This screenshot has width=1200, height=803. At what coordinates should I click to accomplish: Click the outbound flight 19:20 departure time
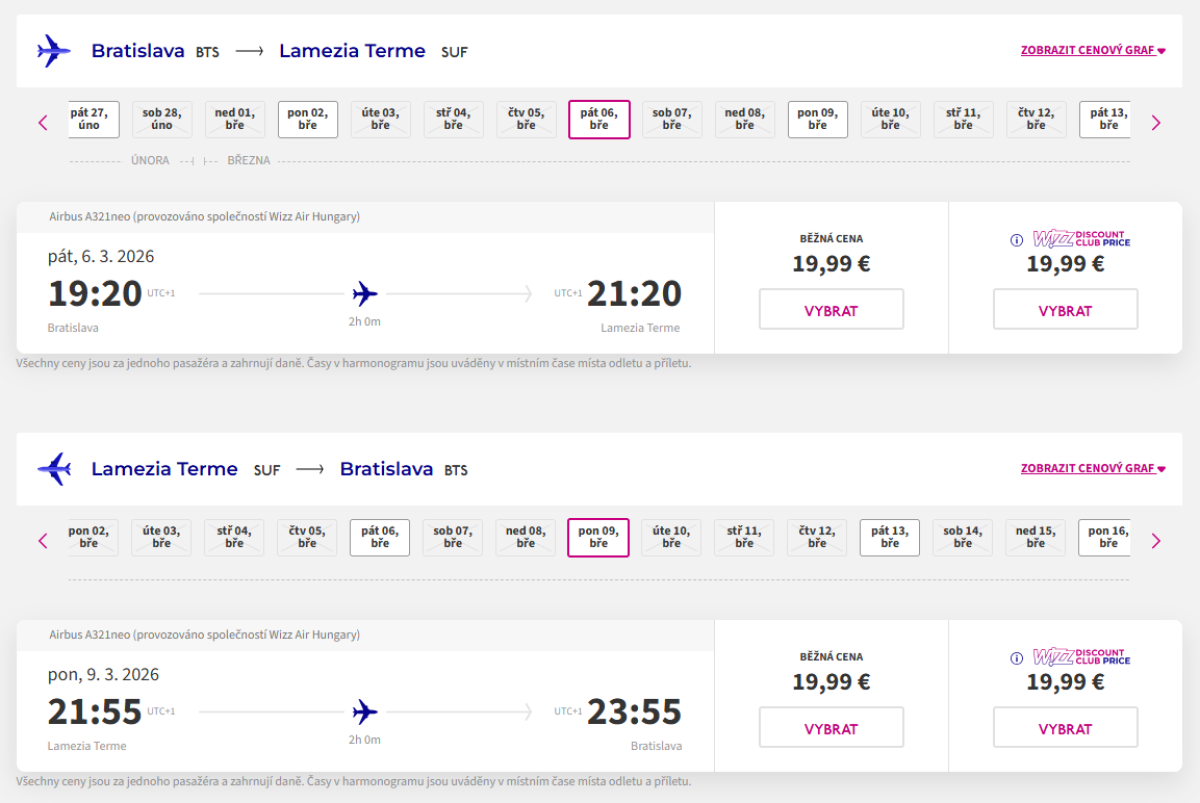95,294
